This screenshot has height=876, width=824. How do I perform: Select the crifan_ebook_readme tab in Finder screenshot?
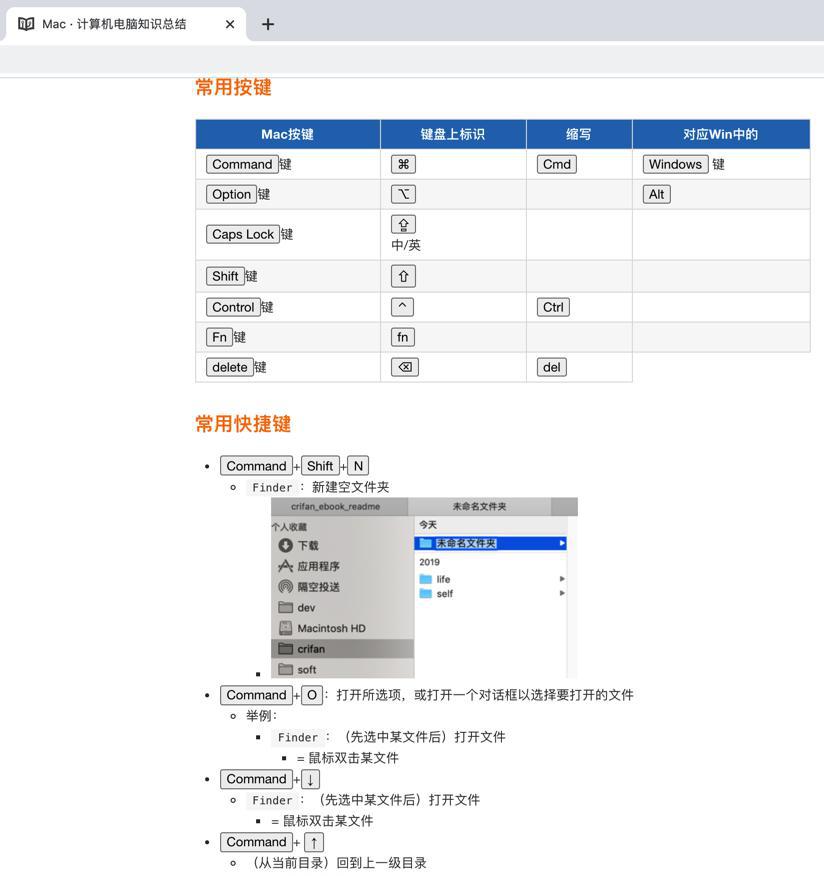[339, 507]
